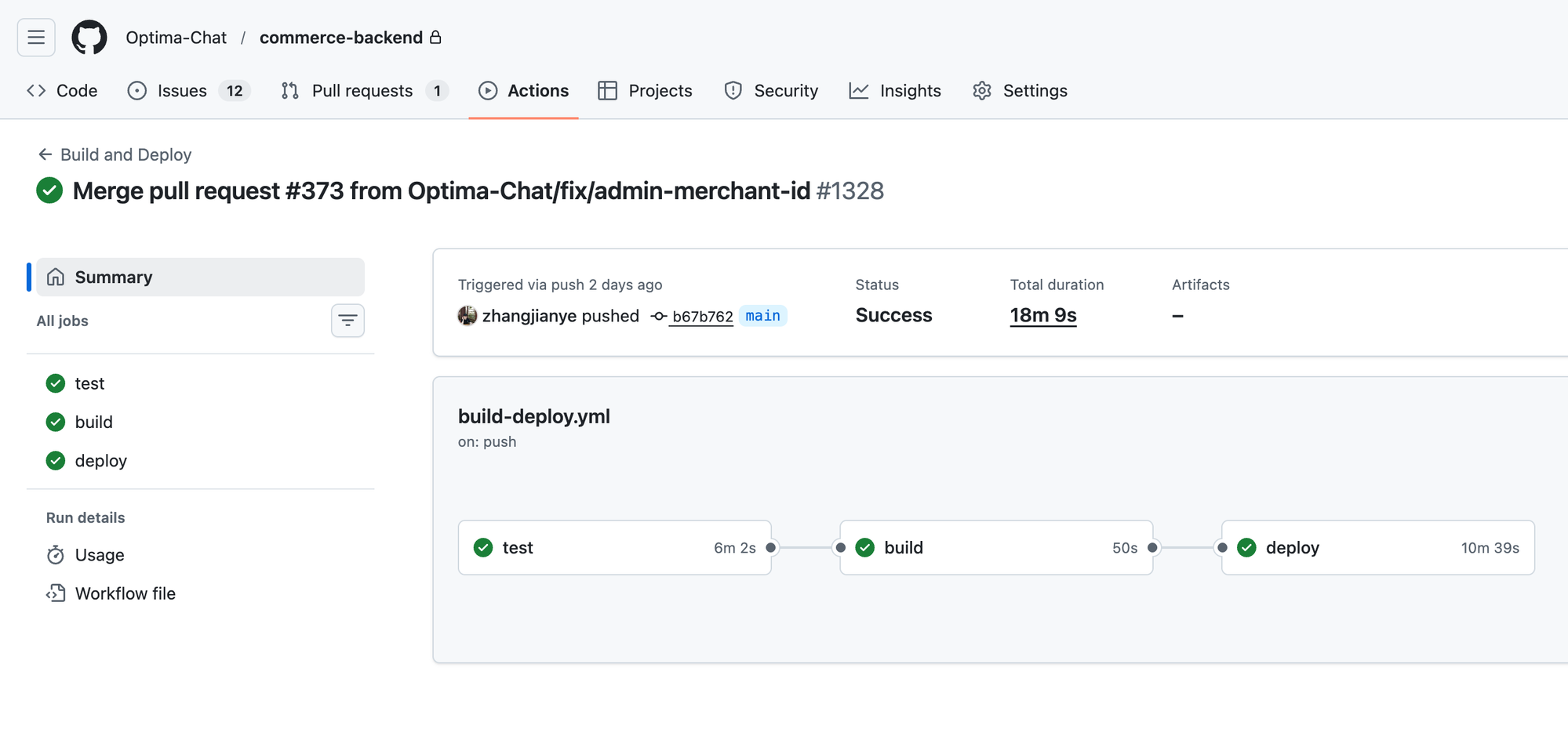The height and width of the screenshot is (751, 1568).
Task: Open the 18m 9s total duration link
Action: 1043,315
